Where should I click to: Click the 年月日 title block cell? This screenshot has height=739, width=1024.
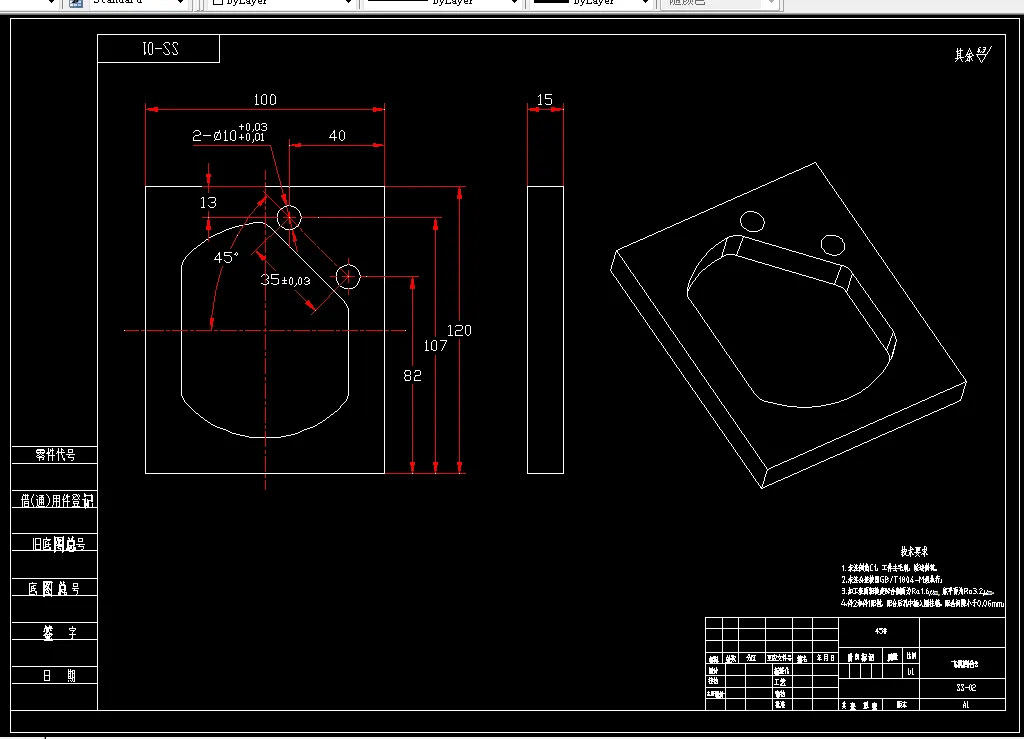pyautogui.click(x=825, y=658)
